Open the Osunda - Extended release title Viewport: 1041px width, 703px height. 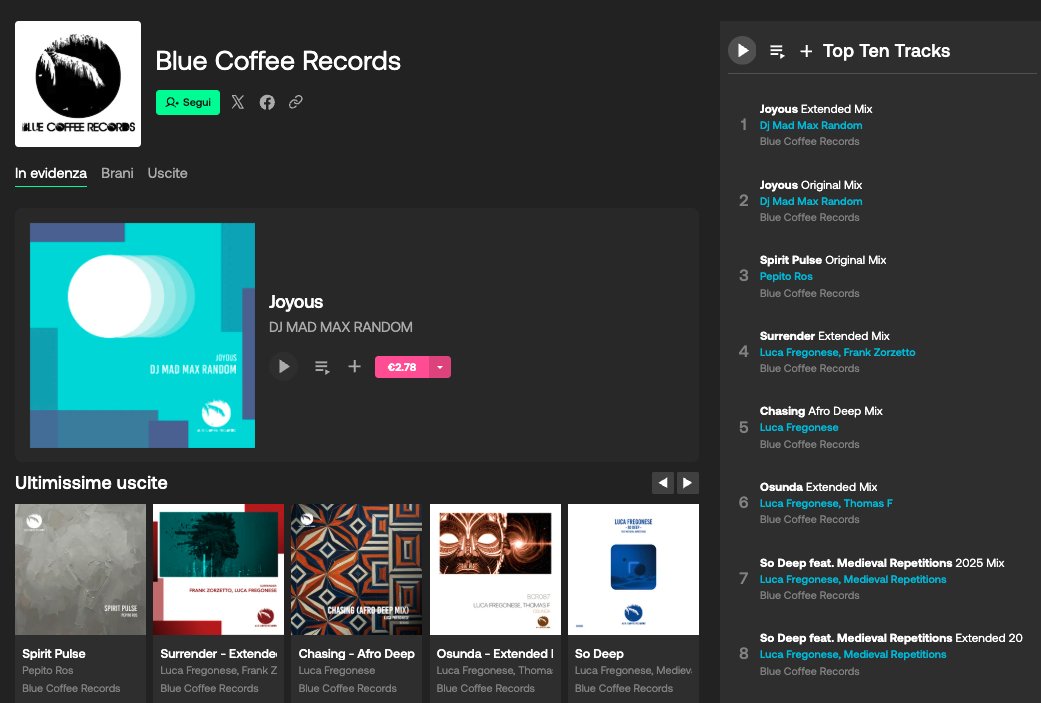click(495, 654)
